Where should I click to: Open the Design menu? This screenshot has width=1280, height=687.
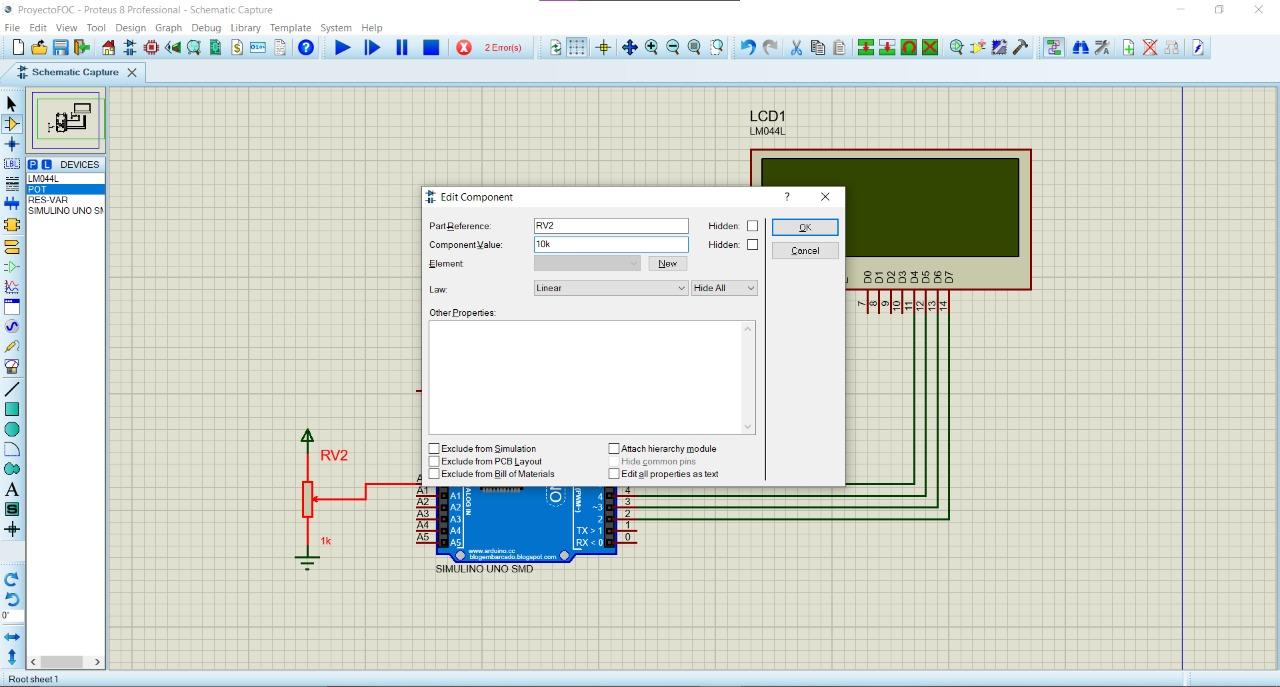point(130,28)
